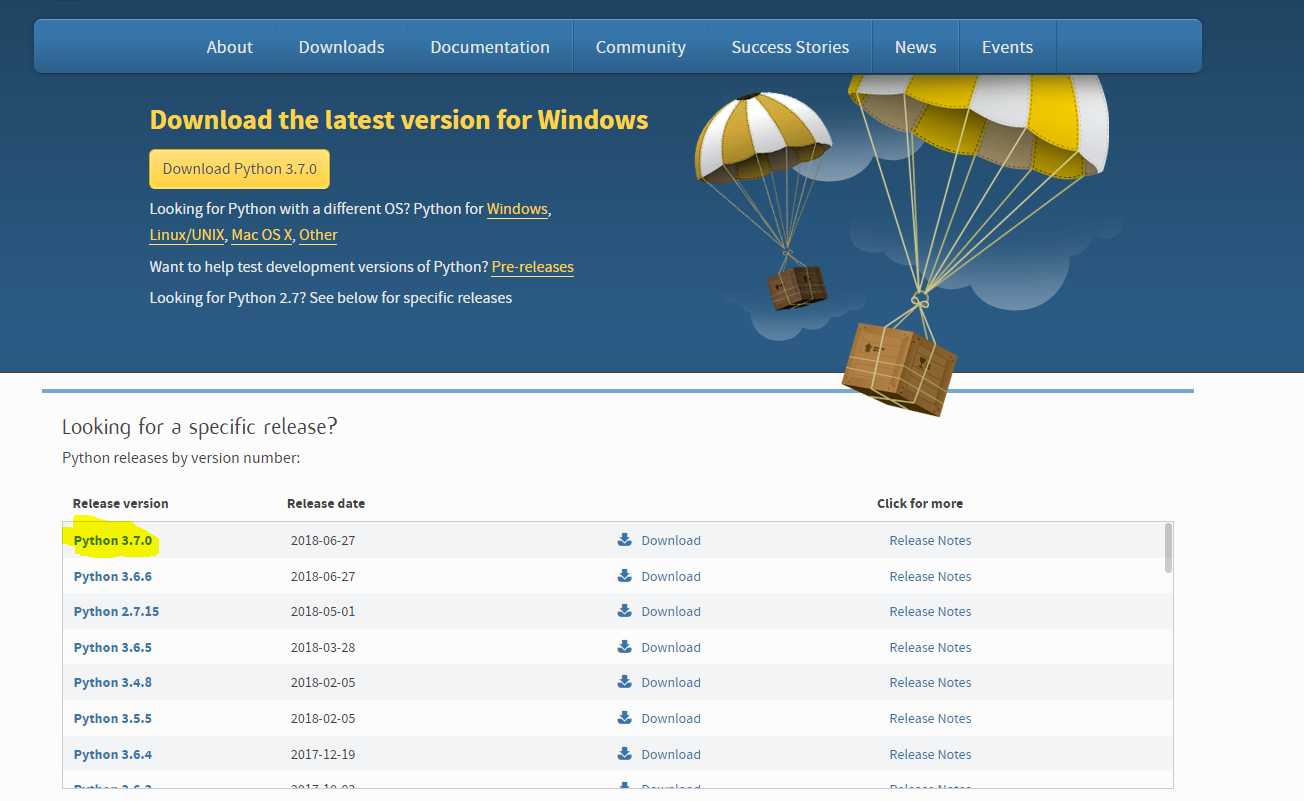Open the Python 3.6.5 release page
The height and width of the screenshot is (801, 1304).
point(113,647)
